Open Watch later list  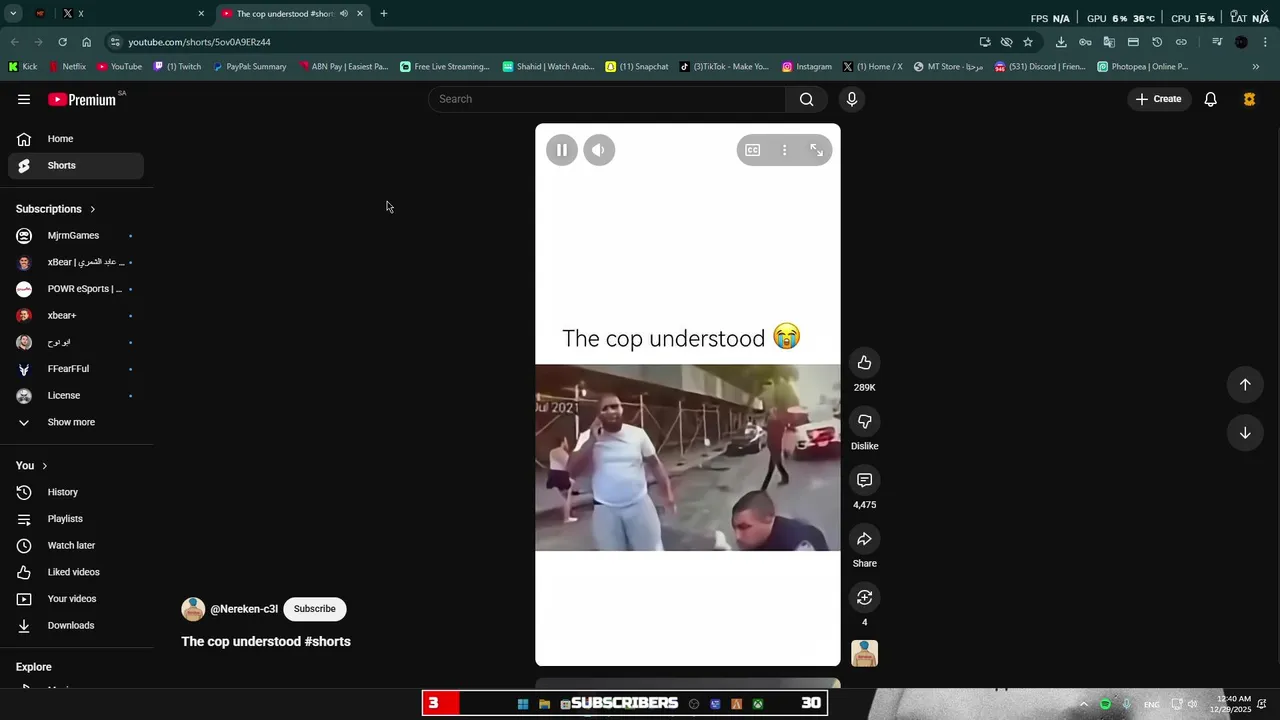pyautogui.click(x=76, y=546)
